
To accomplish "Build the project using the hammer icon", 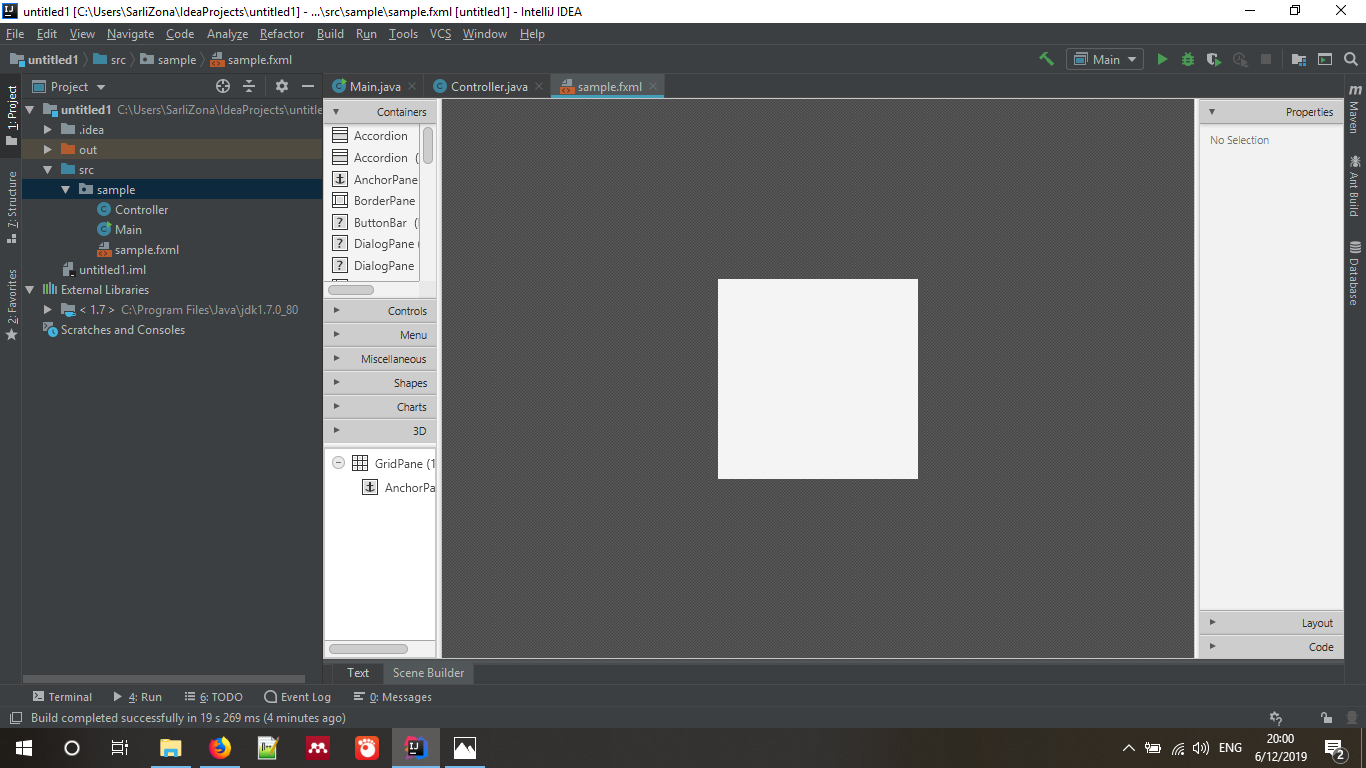I will (1046, 59).
